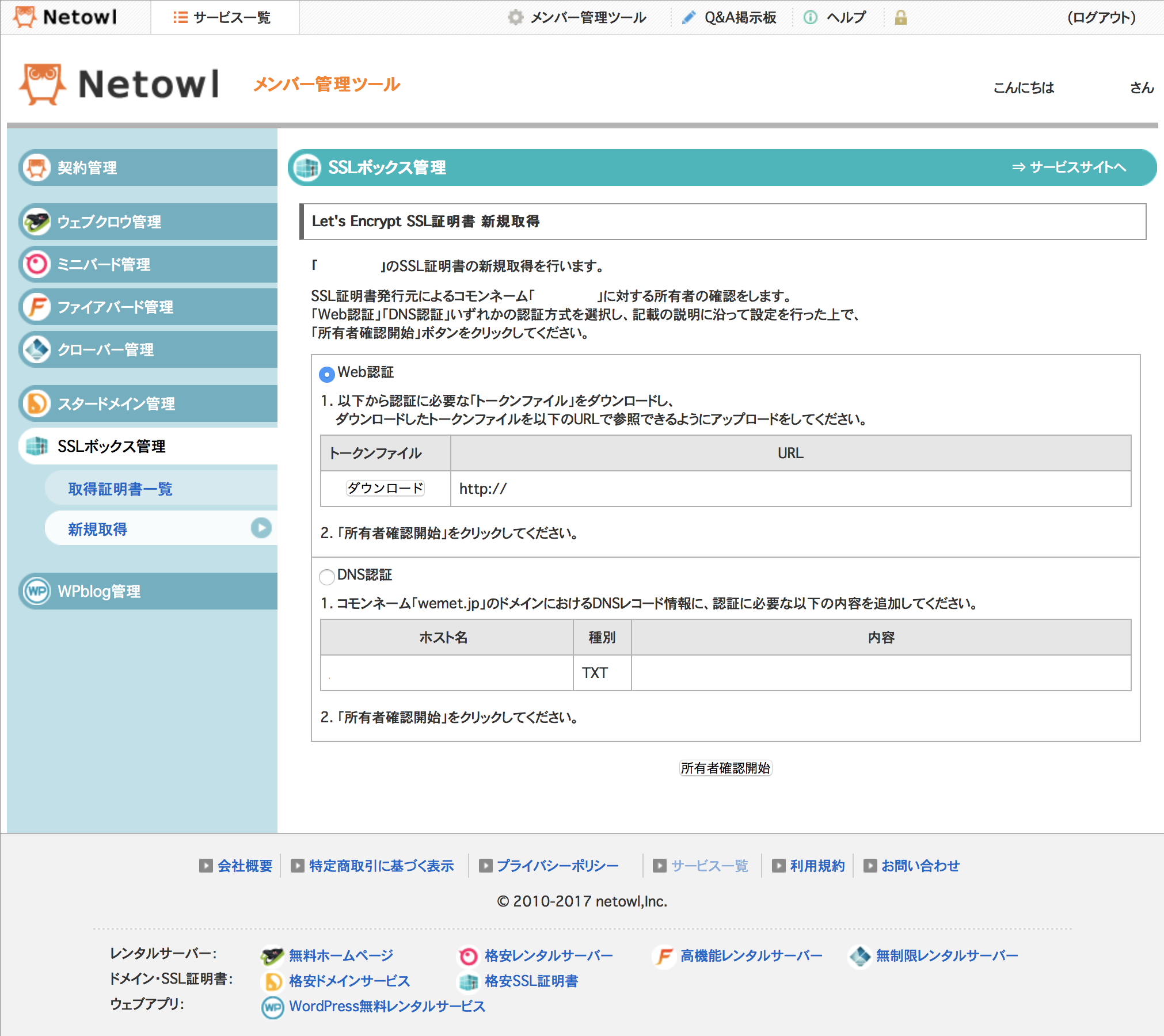
Task: Click the WP icon beside WordPress無料レンタルサービス
Action: pyautogui.click(x=272, y=1007)
